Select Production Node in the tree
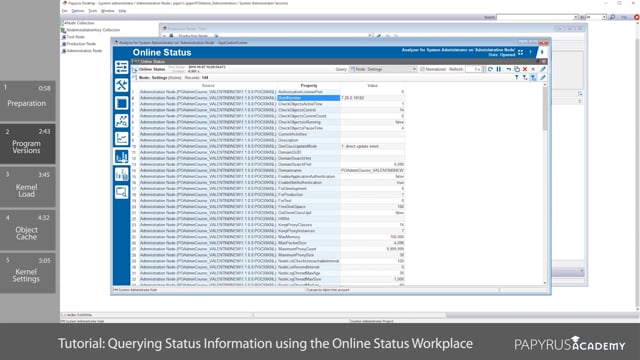The image size is (640, 360). 81,44
